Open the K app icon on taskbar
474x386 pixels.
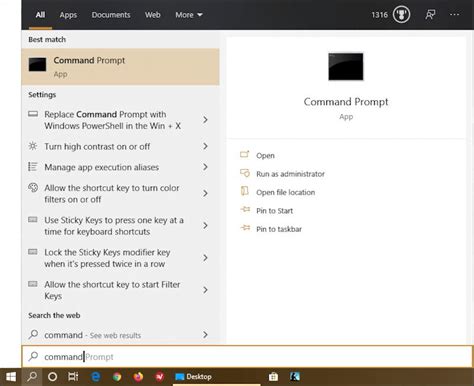[x=295, y=377]
